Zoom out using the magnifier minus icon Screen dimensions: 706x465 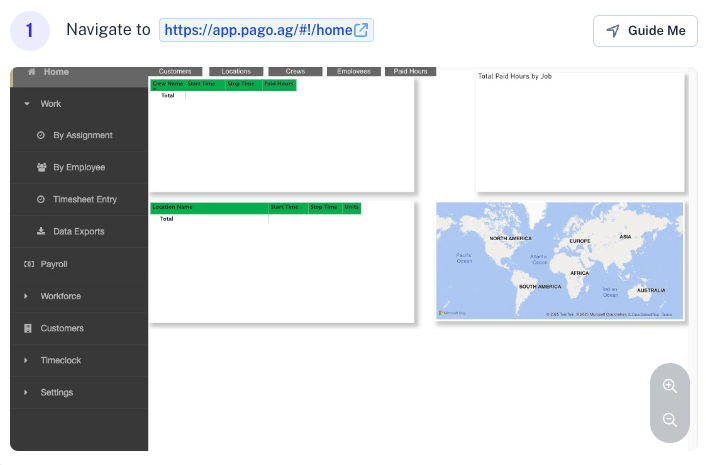pos(670,420)
